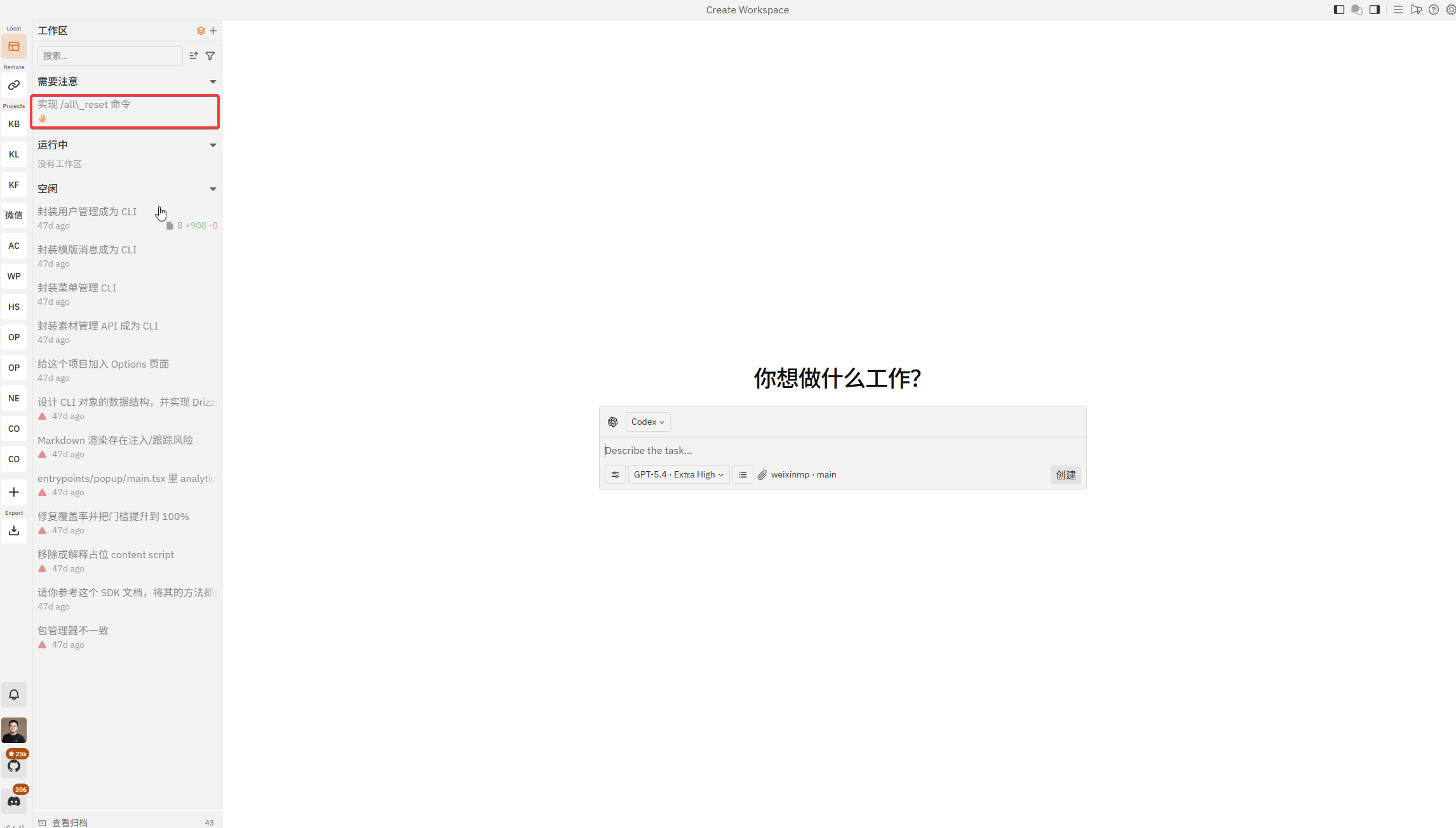
Task: Toggle the chat panel icon
Action: click(x=1356, y=10)
